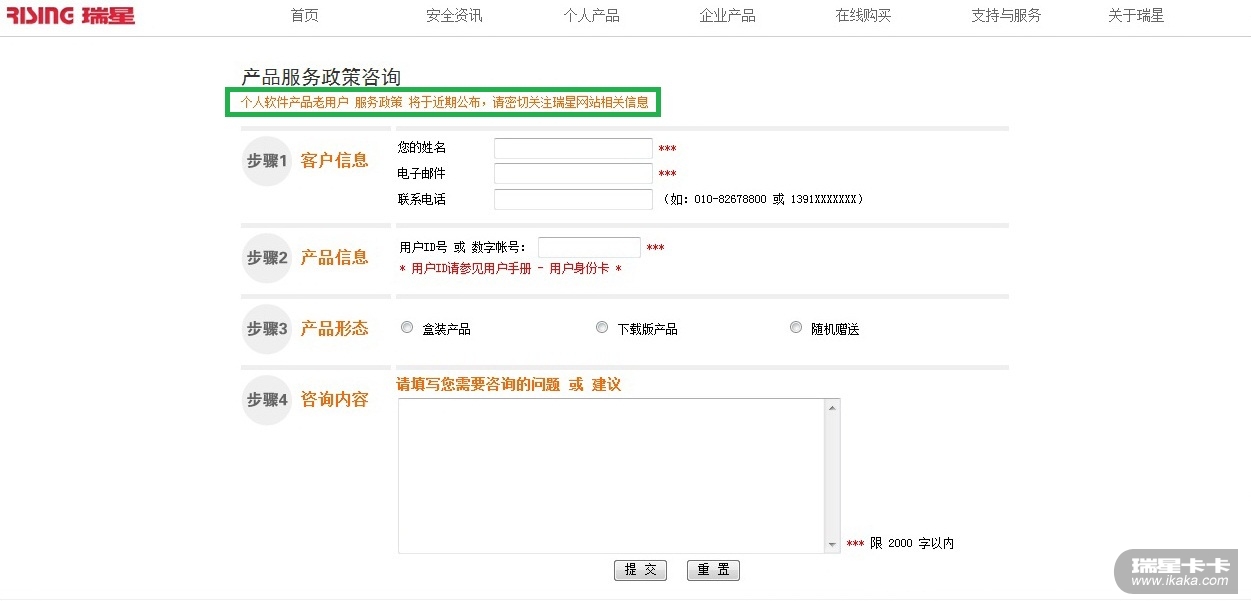Screen dimensions: 1251x601
Task: Click the 步骤4 咨询内容 label
Action: point(306,399)
